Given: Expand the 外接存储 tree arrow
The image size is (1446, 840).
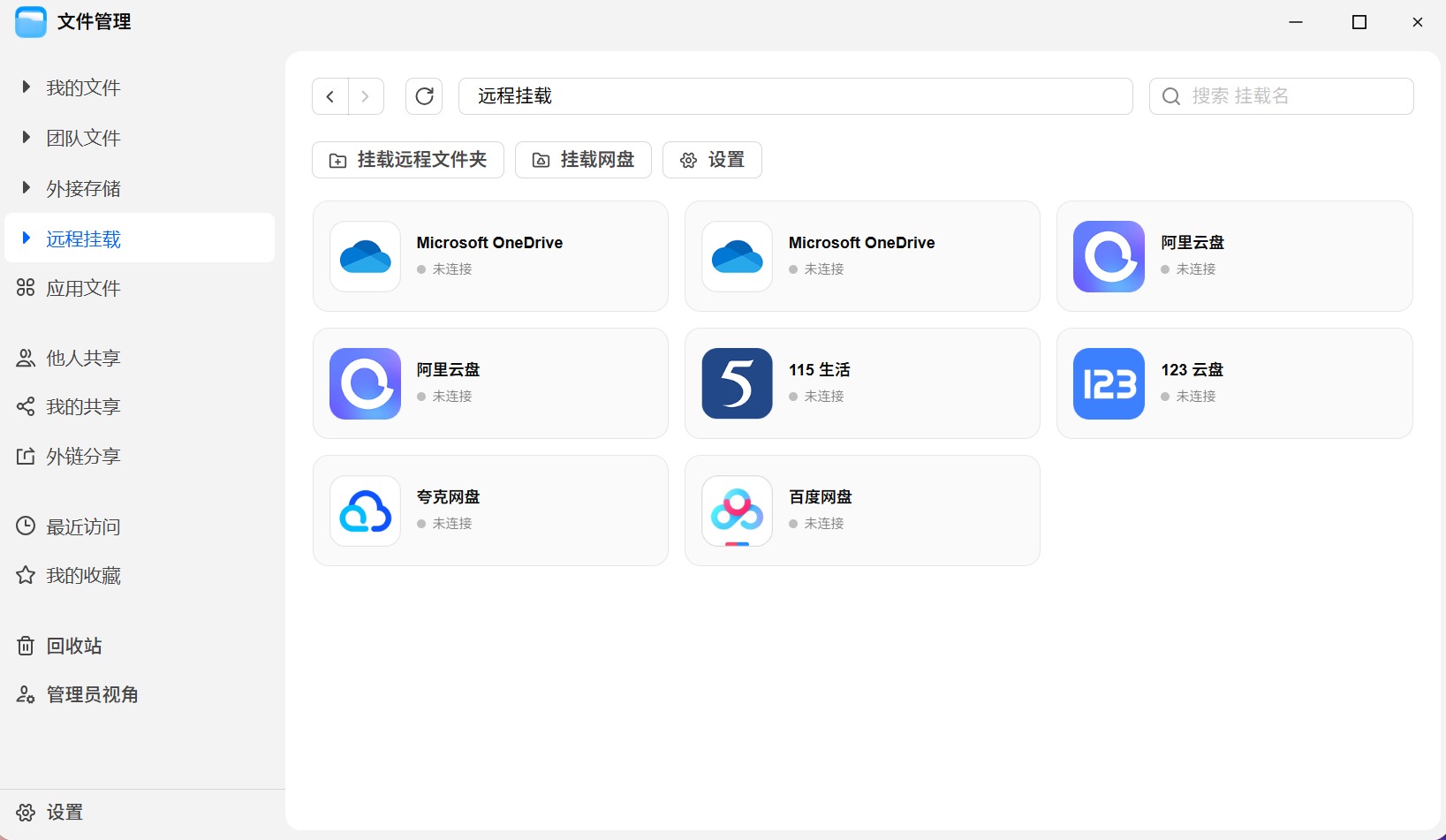Looking at the screenshot, I should [26, 188].
